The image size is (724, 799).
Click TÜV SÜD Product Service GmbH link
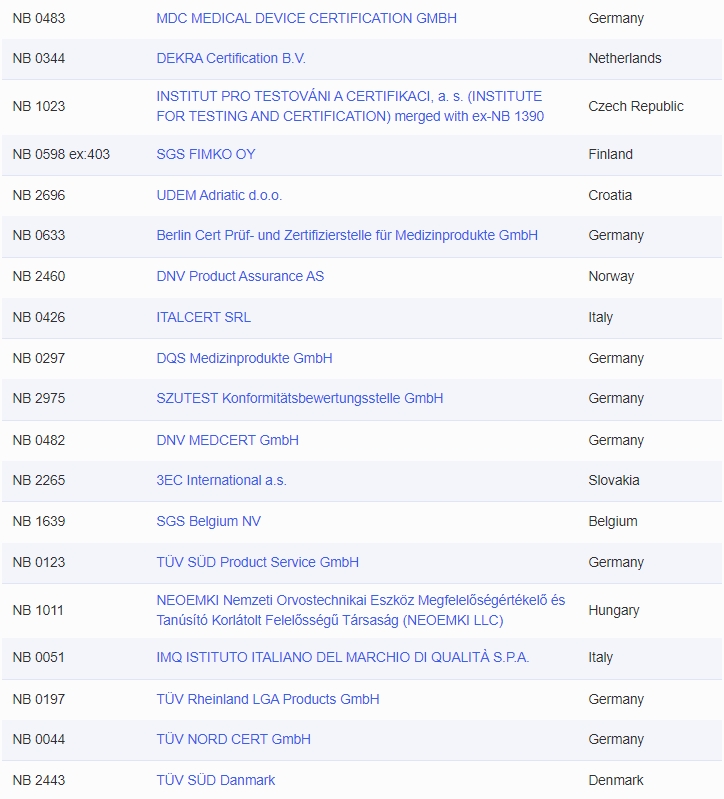pyautogui.click(x=257, y=562)
